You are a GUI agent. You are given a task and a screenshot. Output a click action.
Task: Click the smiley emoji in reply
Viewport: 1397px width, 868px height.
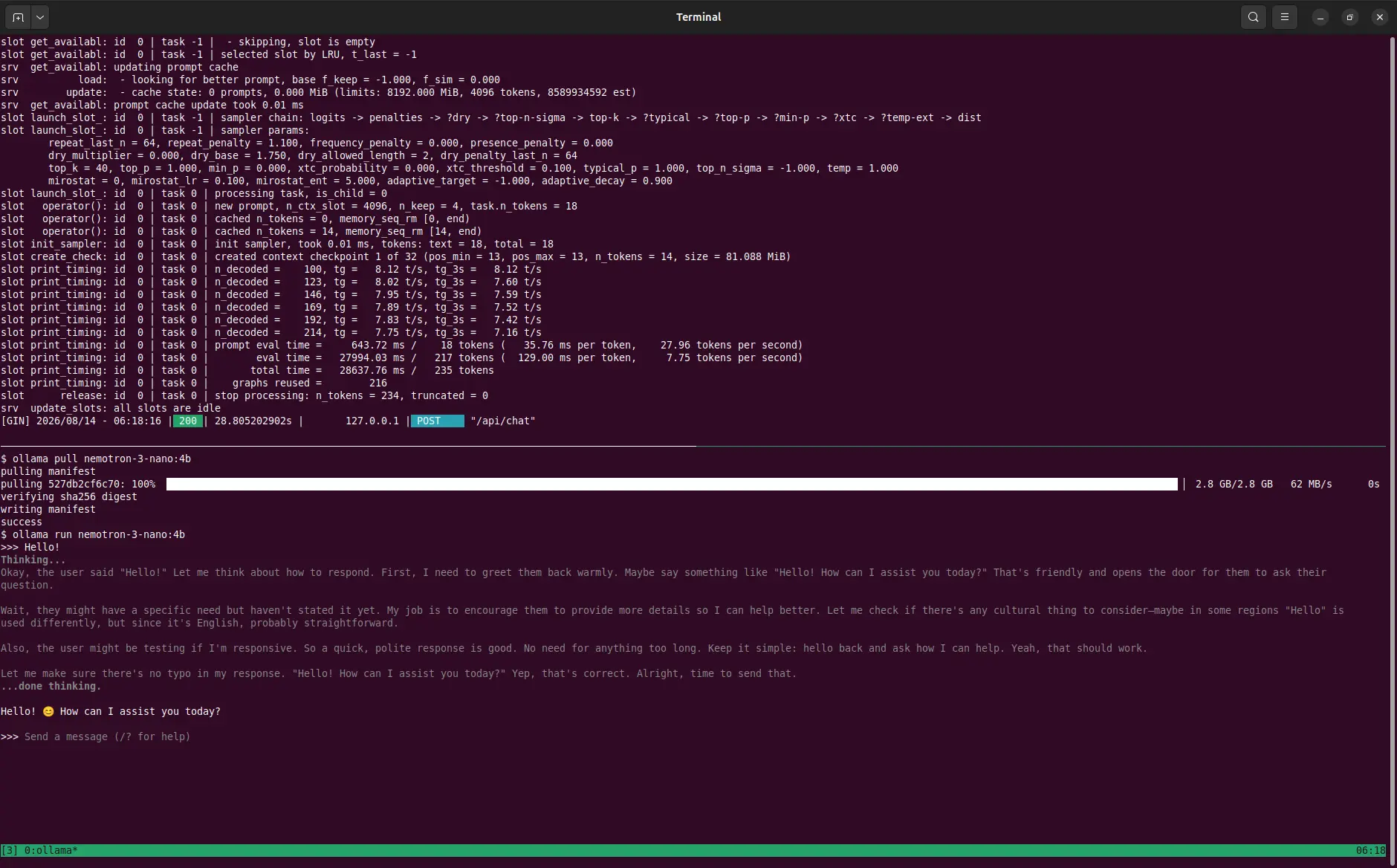(48, 711)
